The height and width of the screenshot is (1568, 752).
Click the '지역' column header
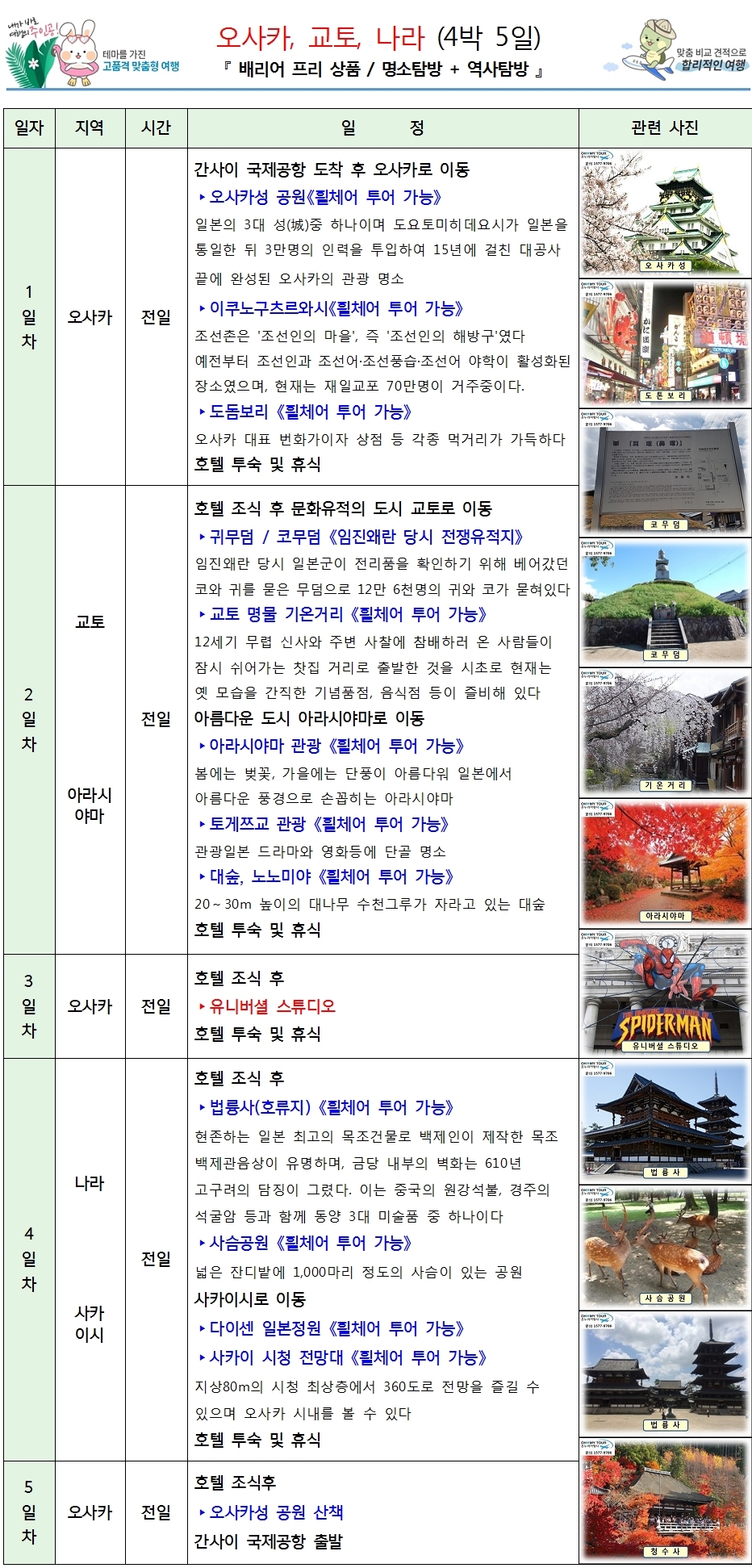tap(90, 128)
